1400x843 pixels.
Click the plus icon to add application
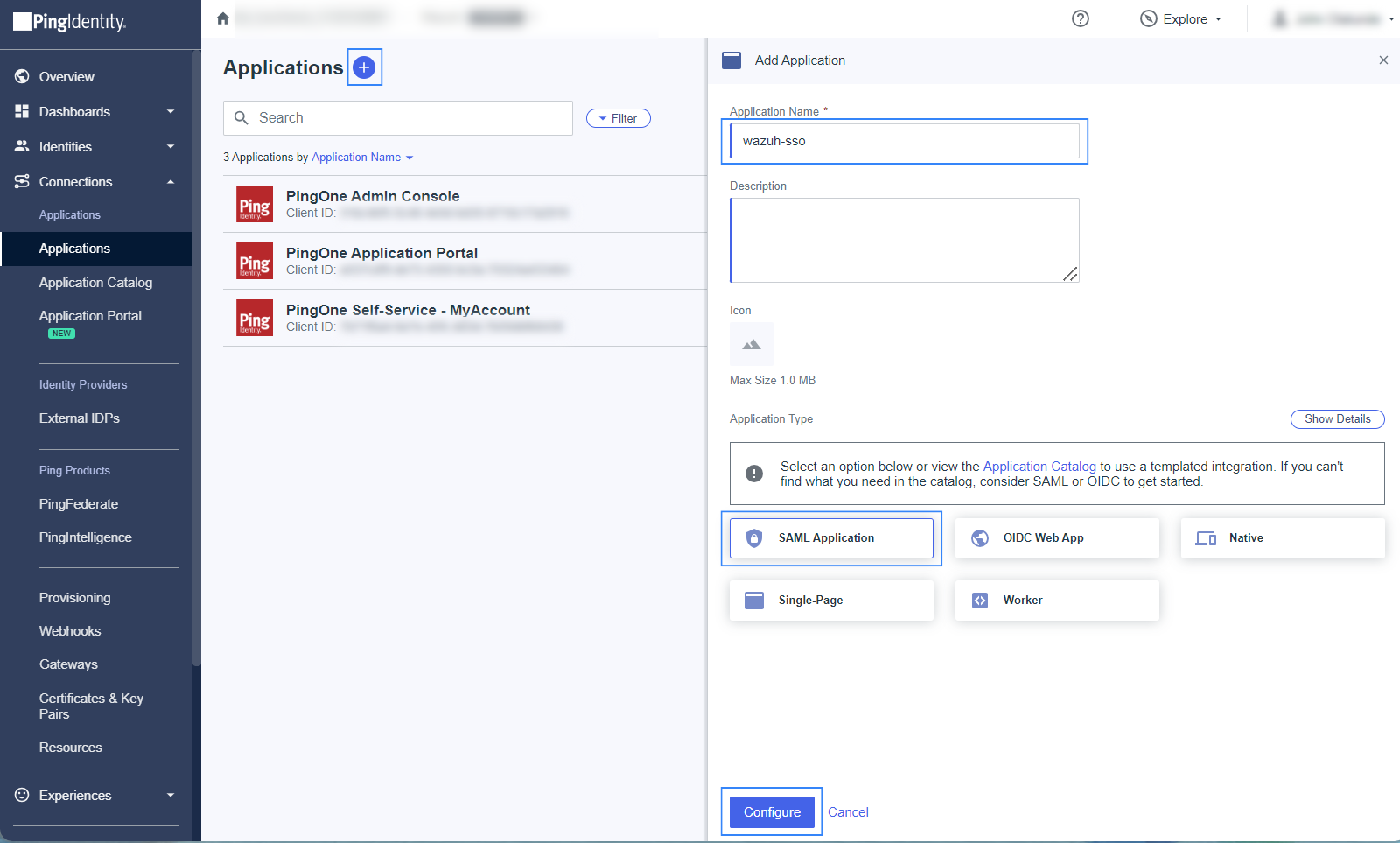click(x=364, y=67)
